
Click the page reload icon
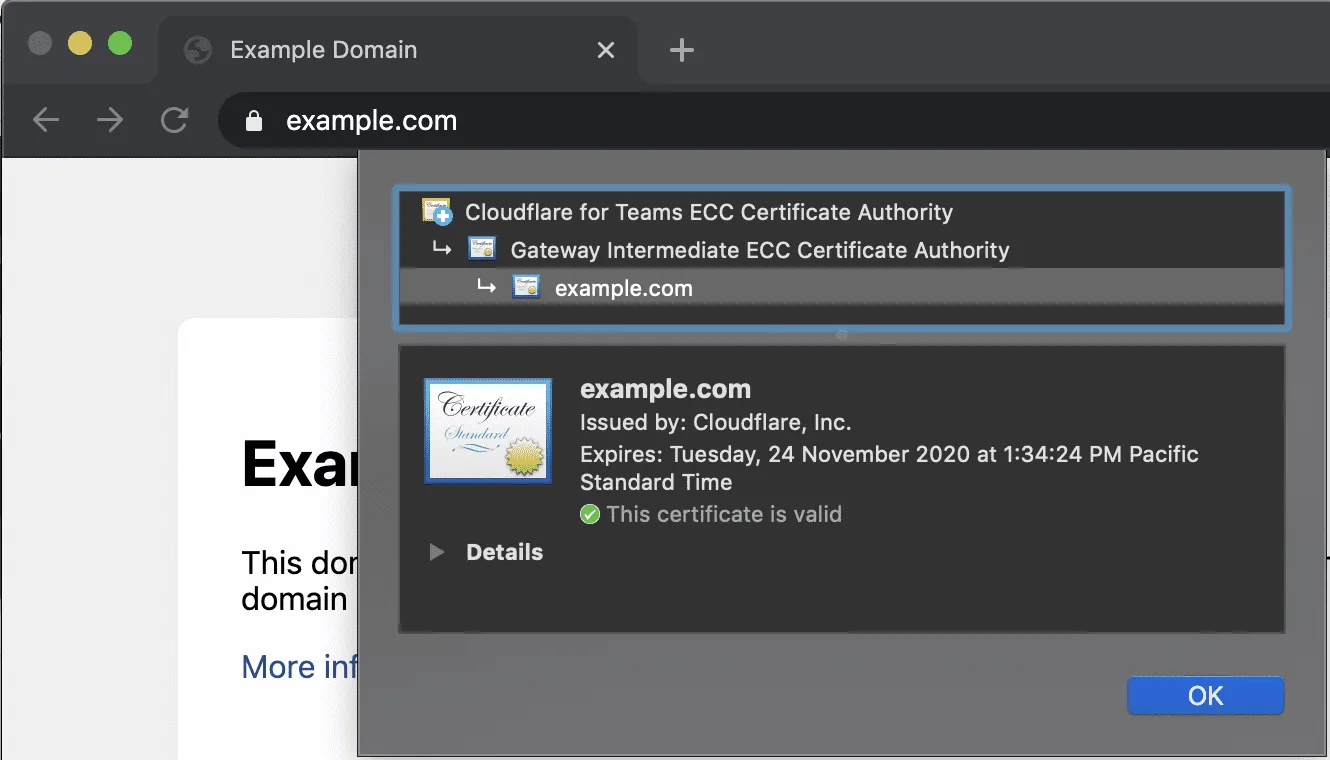[175, 120]
